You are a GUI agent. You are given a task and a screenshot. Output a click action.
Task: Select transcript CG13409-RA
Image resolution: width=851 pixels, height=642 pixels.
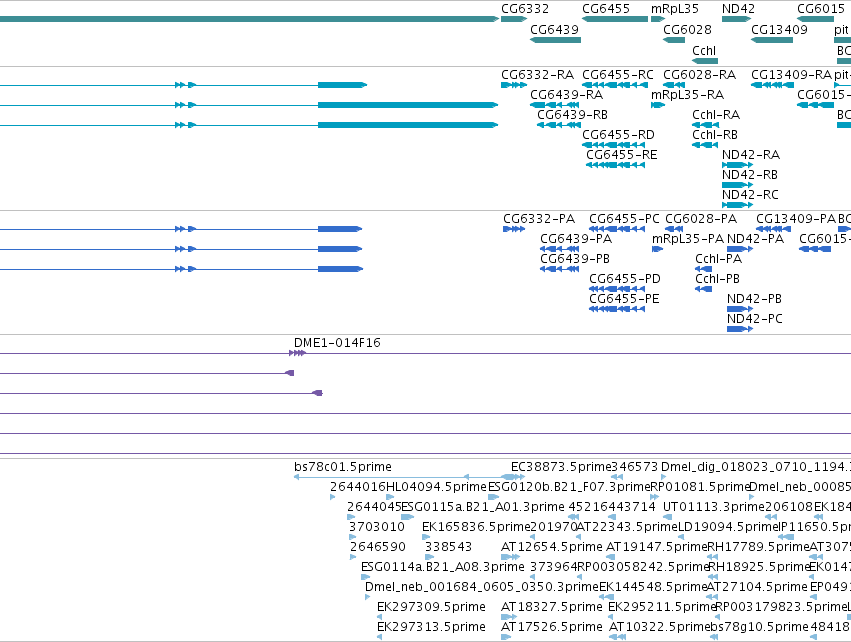(772, 85)
